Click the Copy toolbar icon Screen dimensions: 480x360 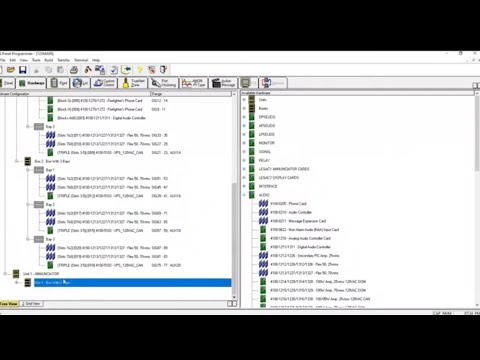[x=49, y=70]
